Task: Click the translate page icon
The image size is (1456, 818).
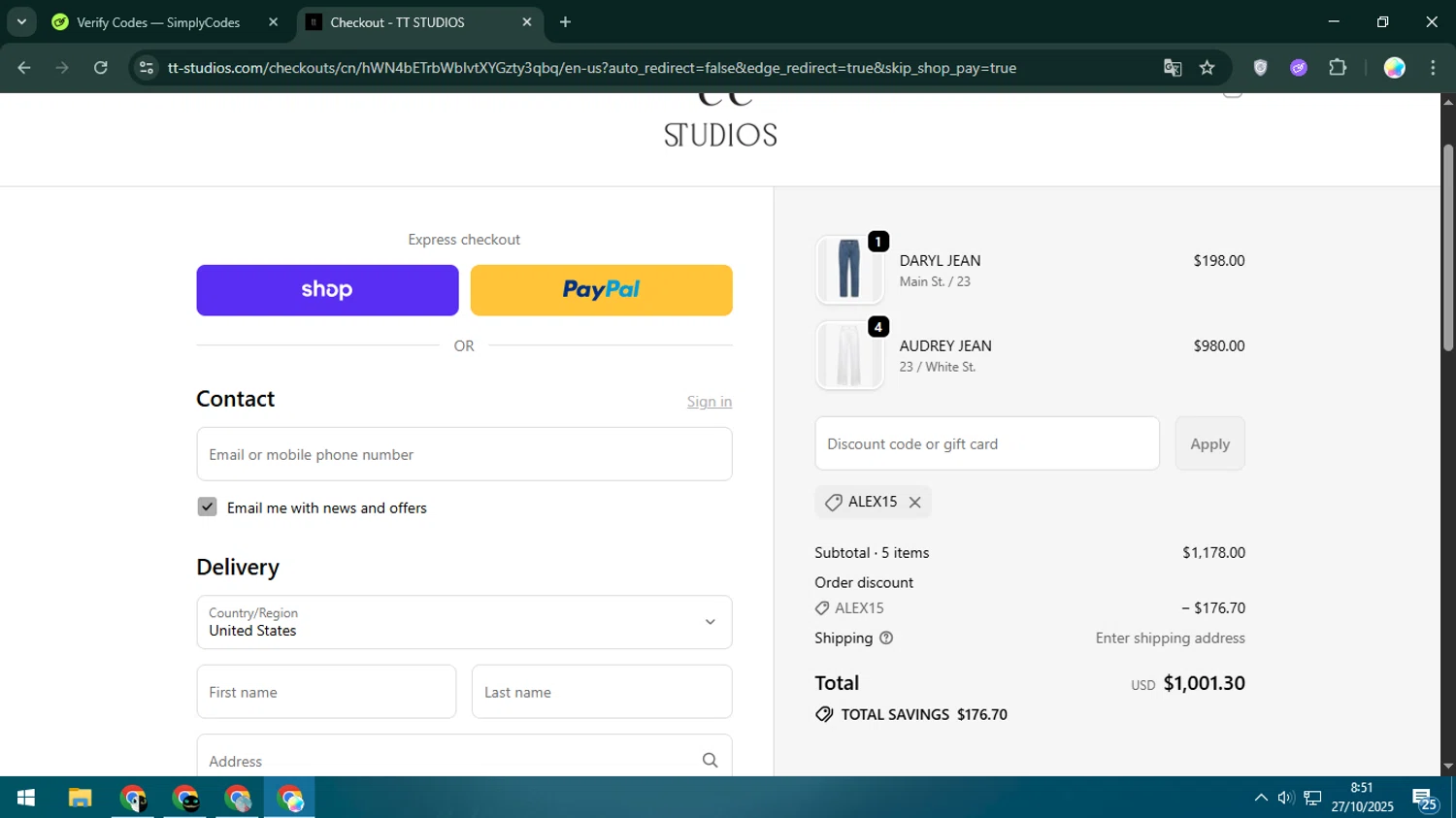Action: [x=1173, y=68]
